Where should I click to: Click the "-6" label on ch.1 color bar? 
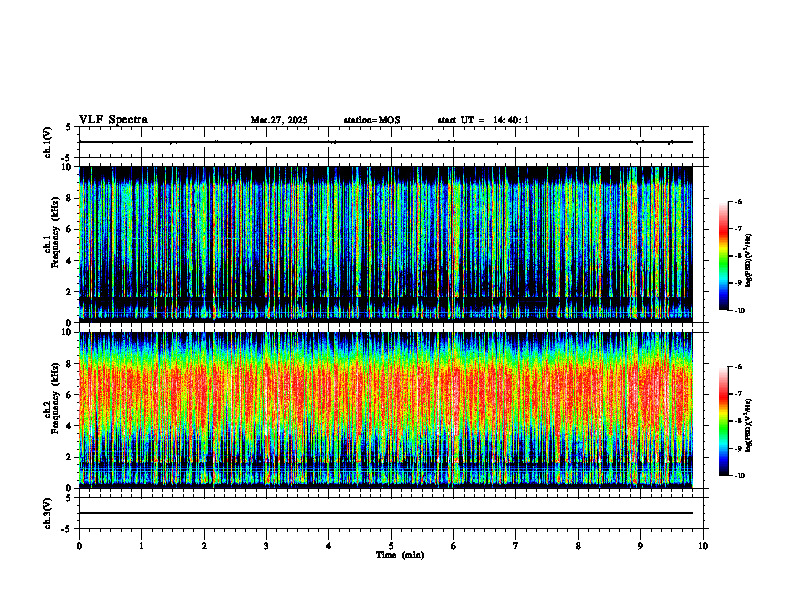(738, 201)
